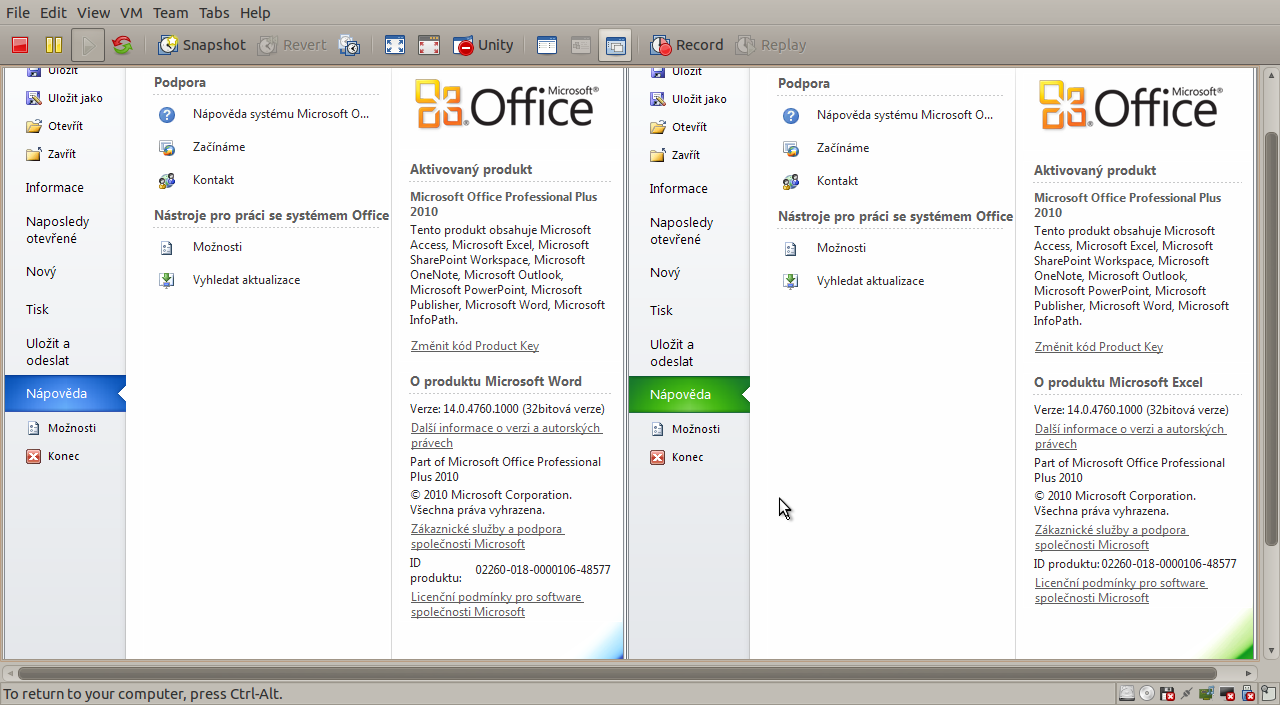
Task: Open the Edit menu
Action: pos(53,13)
